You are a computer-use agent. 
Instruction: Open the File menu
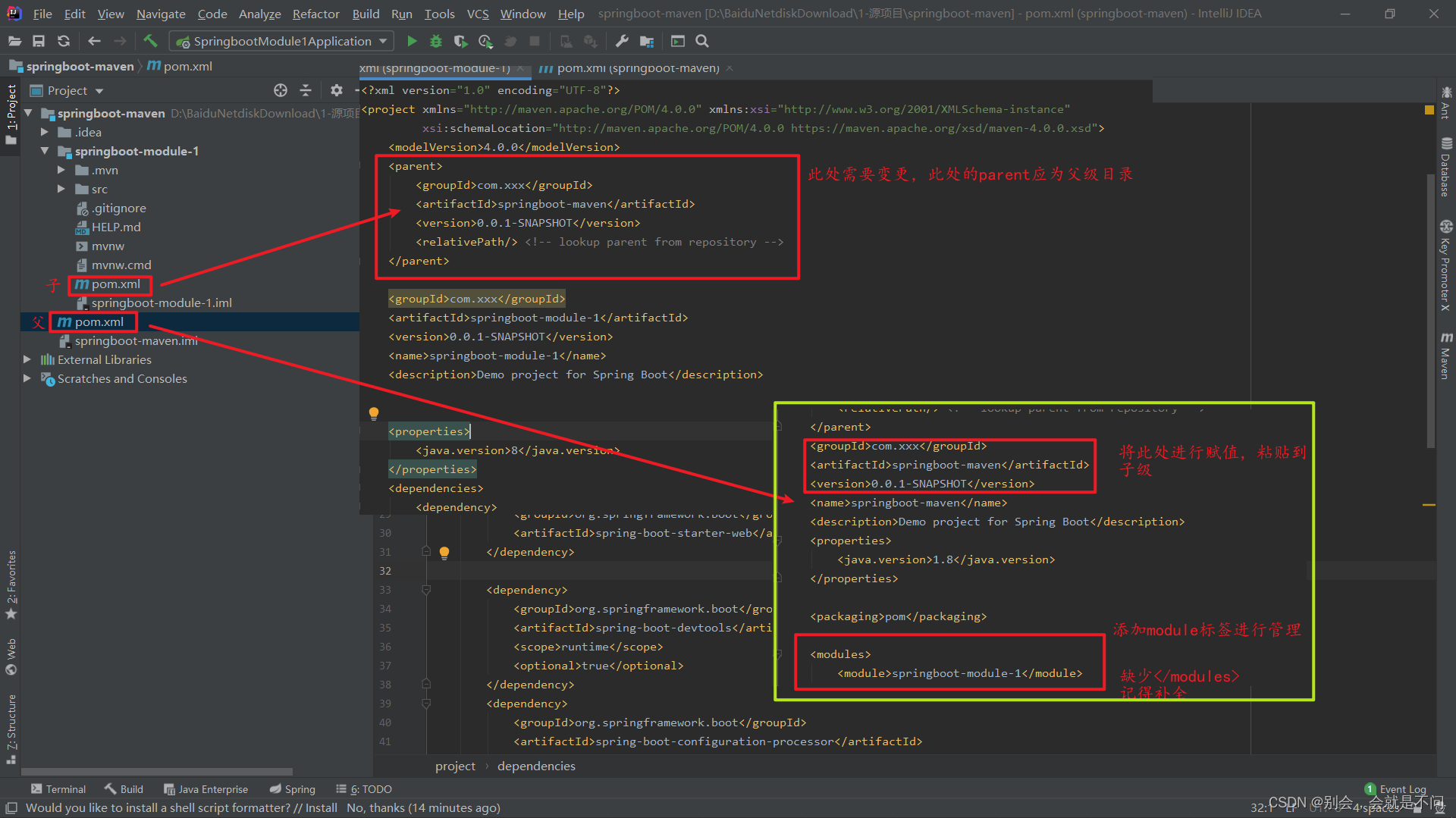coord(42,14)
